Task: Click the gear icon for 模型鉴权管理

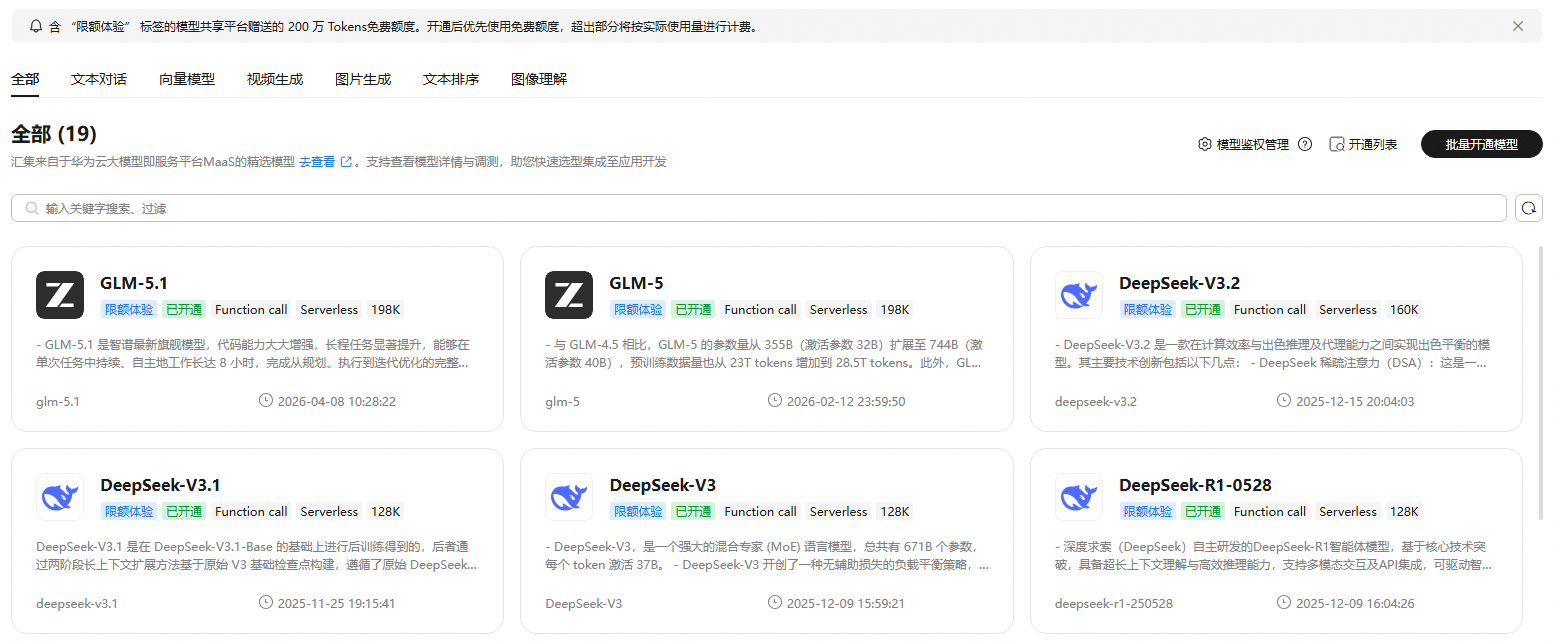Action: (x=1205, y=144)
